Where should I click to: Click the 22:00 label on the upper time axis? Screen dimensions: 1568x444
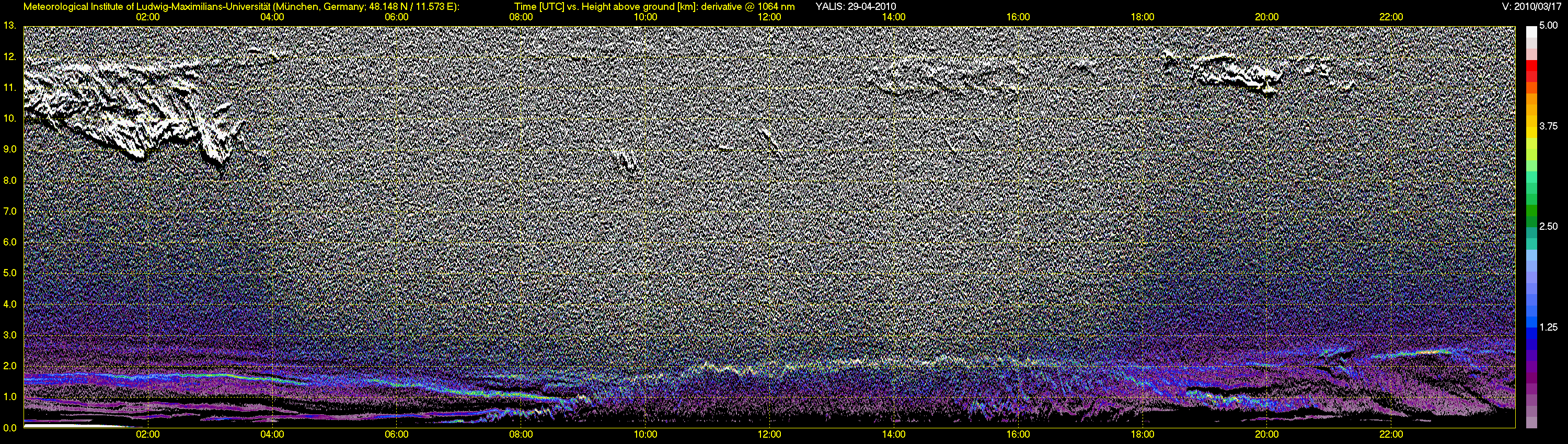pyautogui.click(x=1391, y=17)
